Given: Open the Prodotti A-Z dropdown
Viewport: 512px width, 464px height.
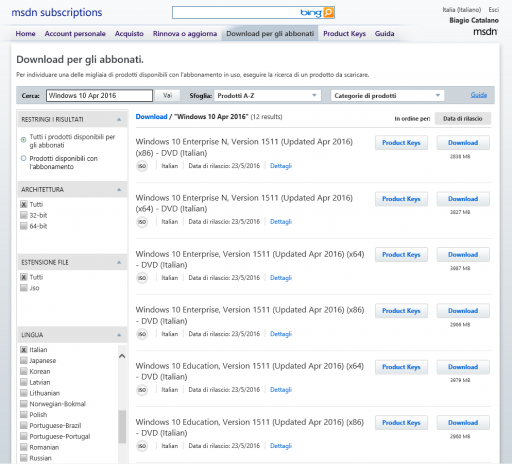Looking at the screenshot, I should pos(267,96).
